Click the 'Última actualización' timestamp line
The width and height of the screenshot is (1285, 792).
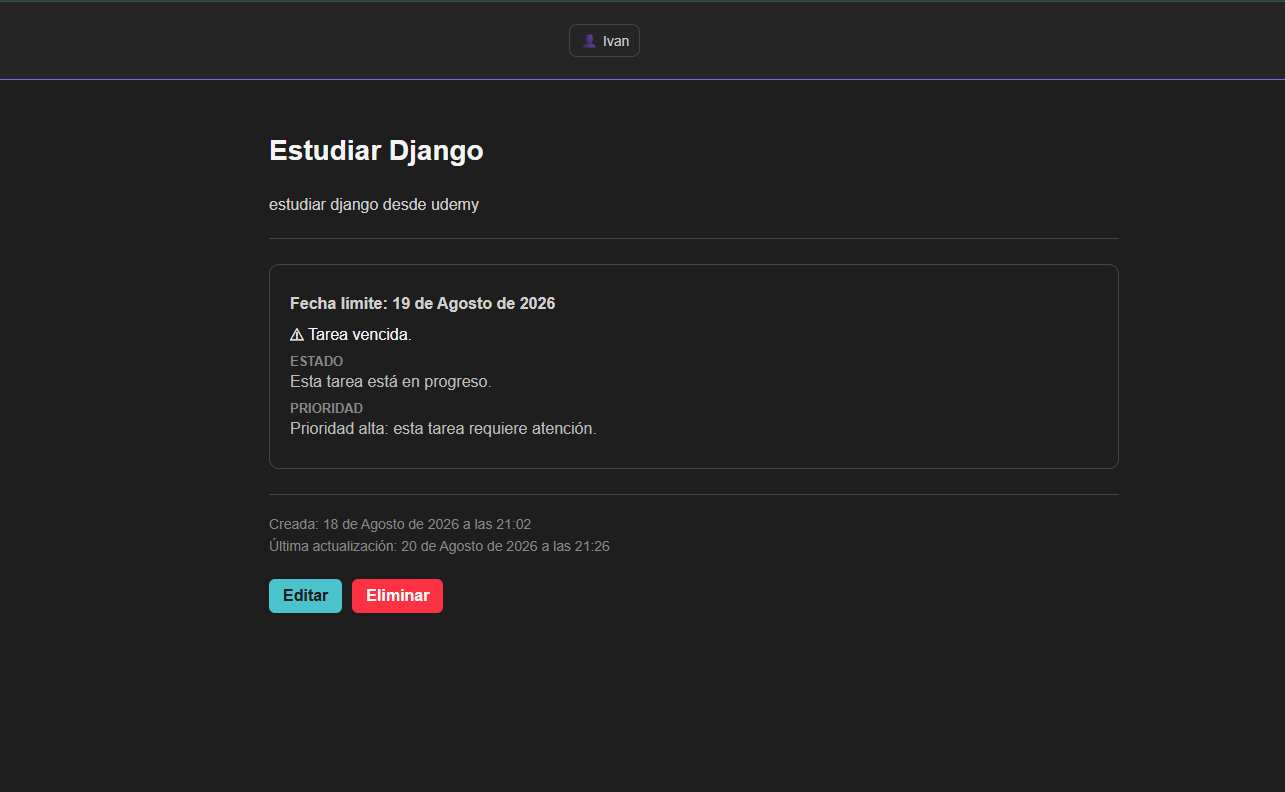pyautogui.click(x=439, y=547)
